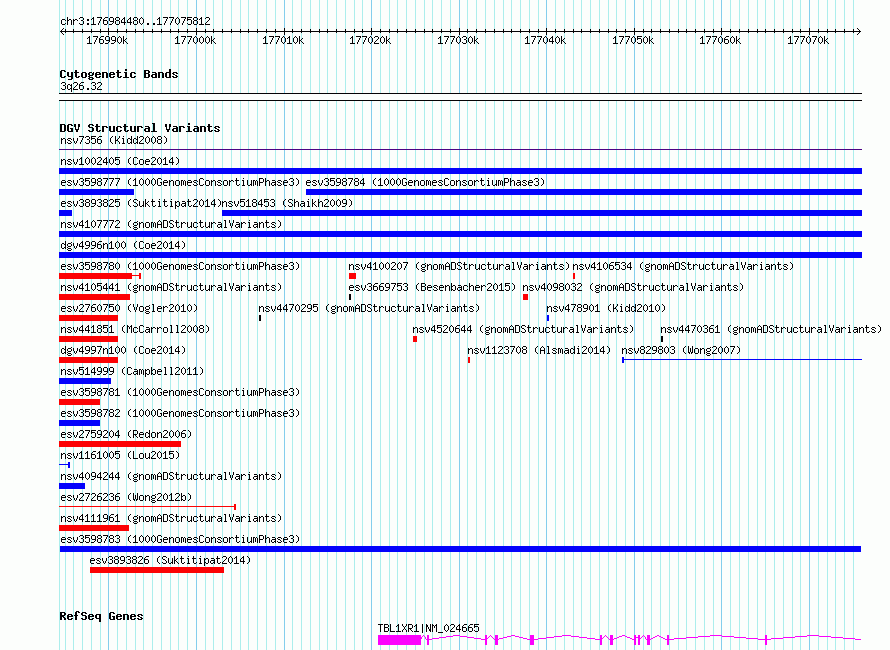
Task: Click the esv3598784 (1000GenomesConsortiumPhase3) label
Action: (425, 182)
